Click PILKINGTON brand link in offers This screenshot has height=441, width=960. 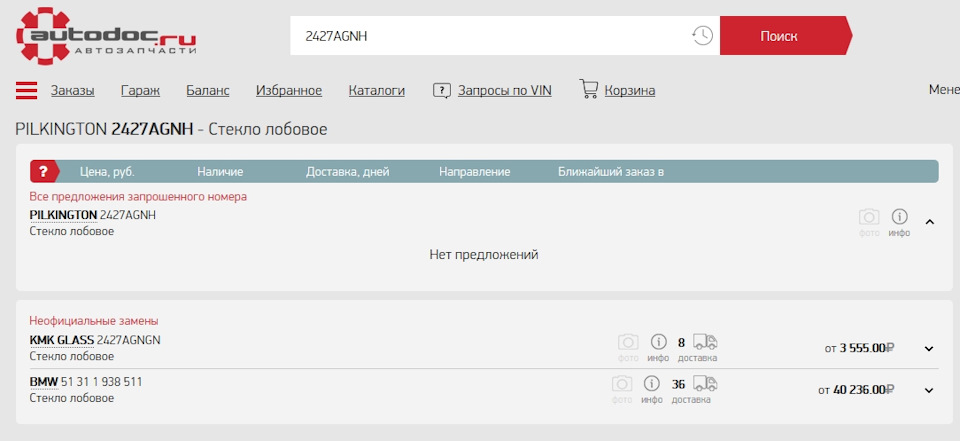tap(63, 215)
